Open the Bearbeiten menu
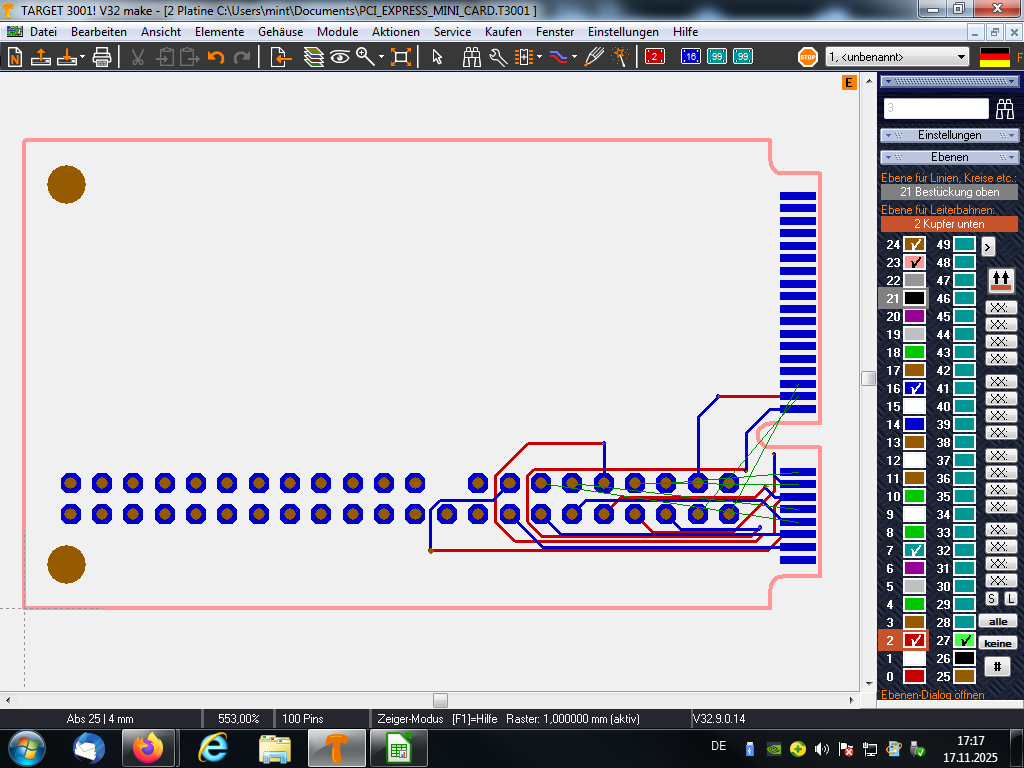This screenshot has height=768, width=1024. coord(99,32)
